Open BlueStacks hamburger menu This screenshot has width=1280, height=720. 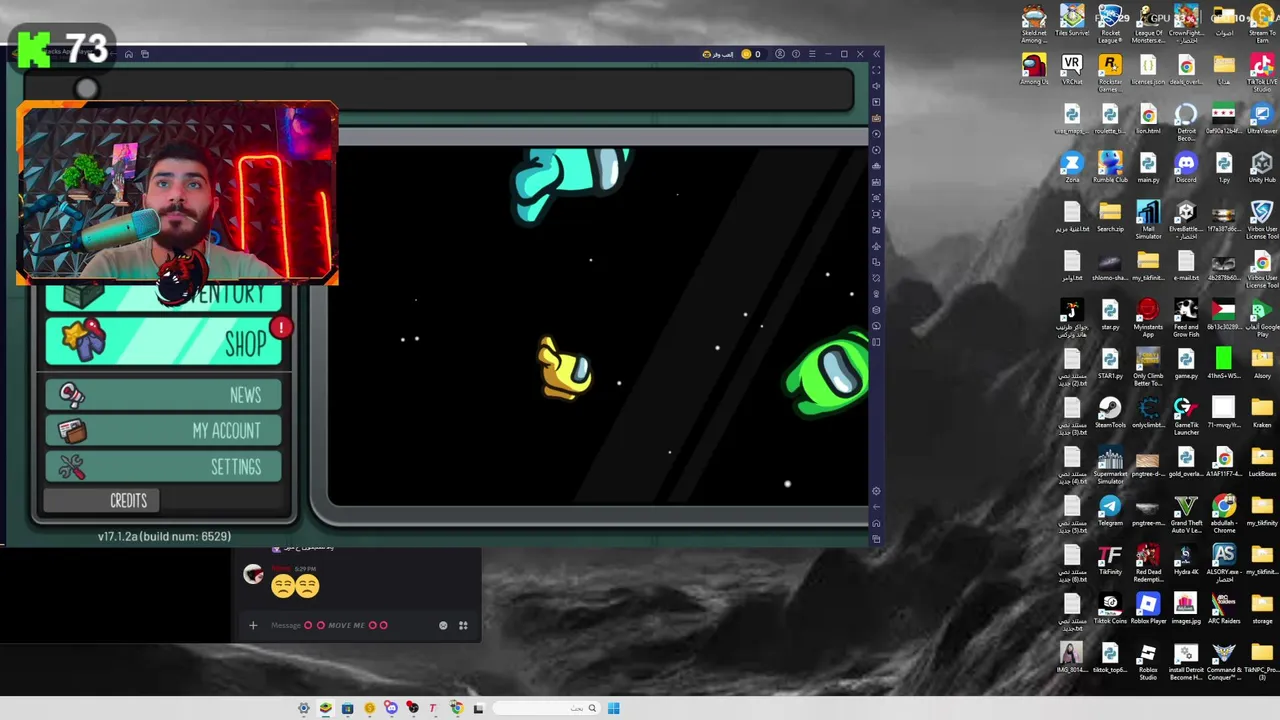click(x=812, y=54)
